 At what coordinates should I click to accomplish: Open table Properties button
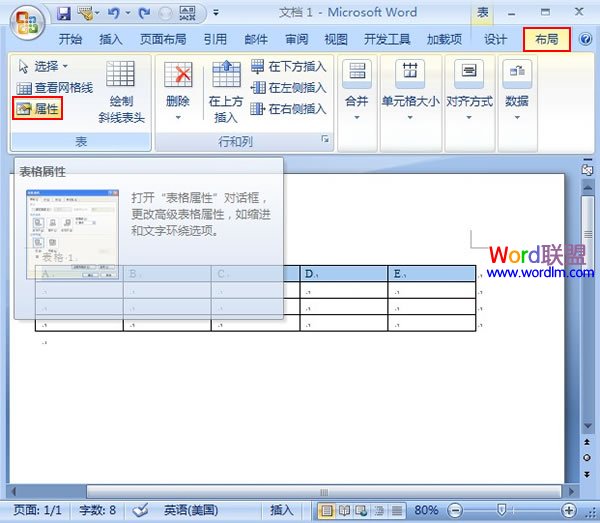pos(38,109)
